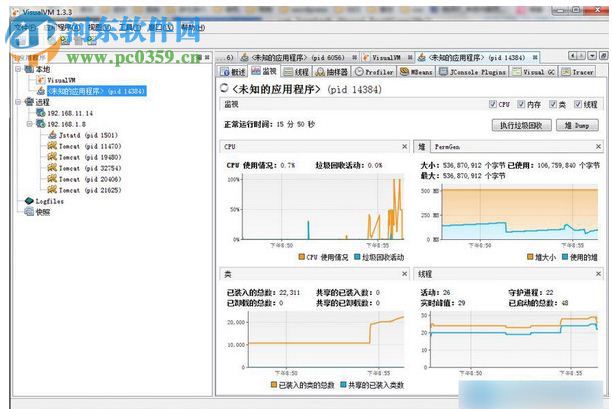
Task: Open the 窗口(W) menu
Action: click(160, 27)
